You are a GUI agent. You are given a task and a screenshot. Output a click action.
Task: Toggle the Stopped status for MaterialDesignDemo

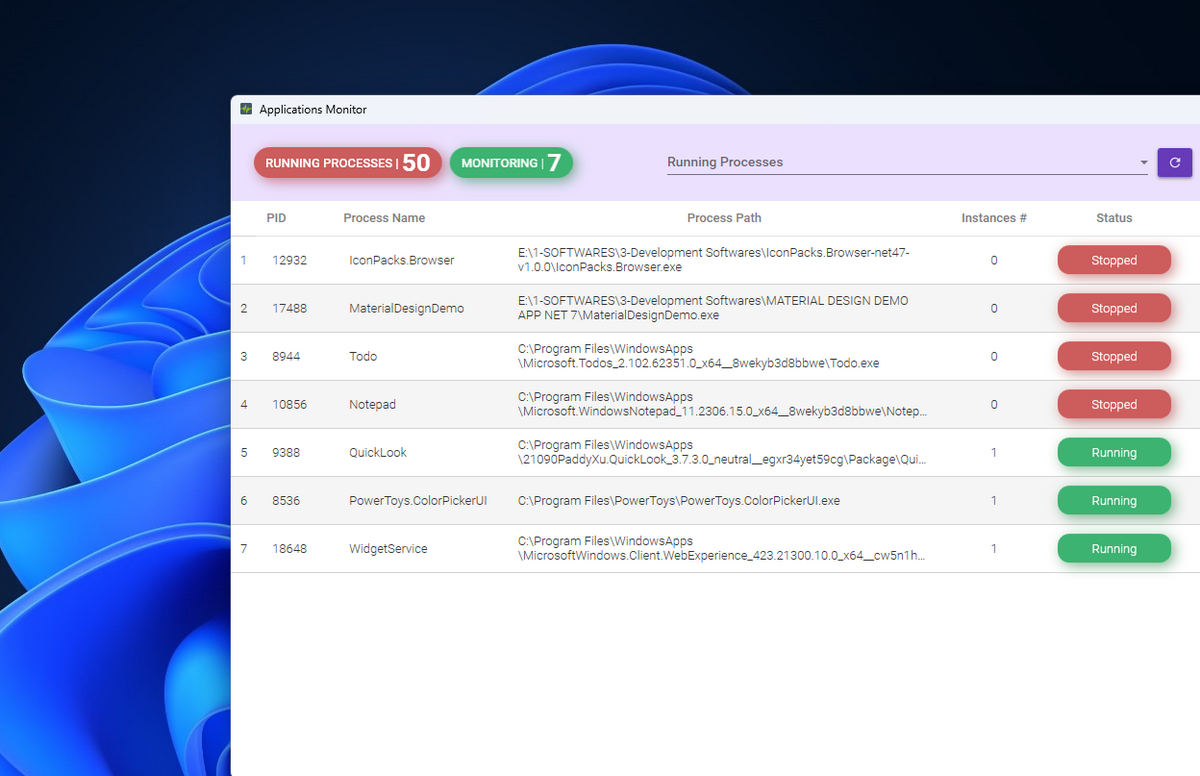1113,308
